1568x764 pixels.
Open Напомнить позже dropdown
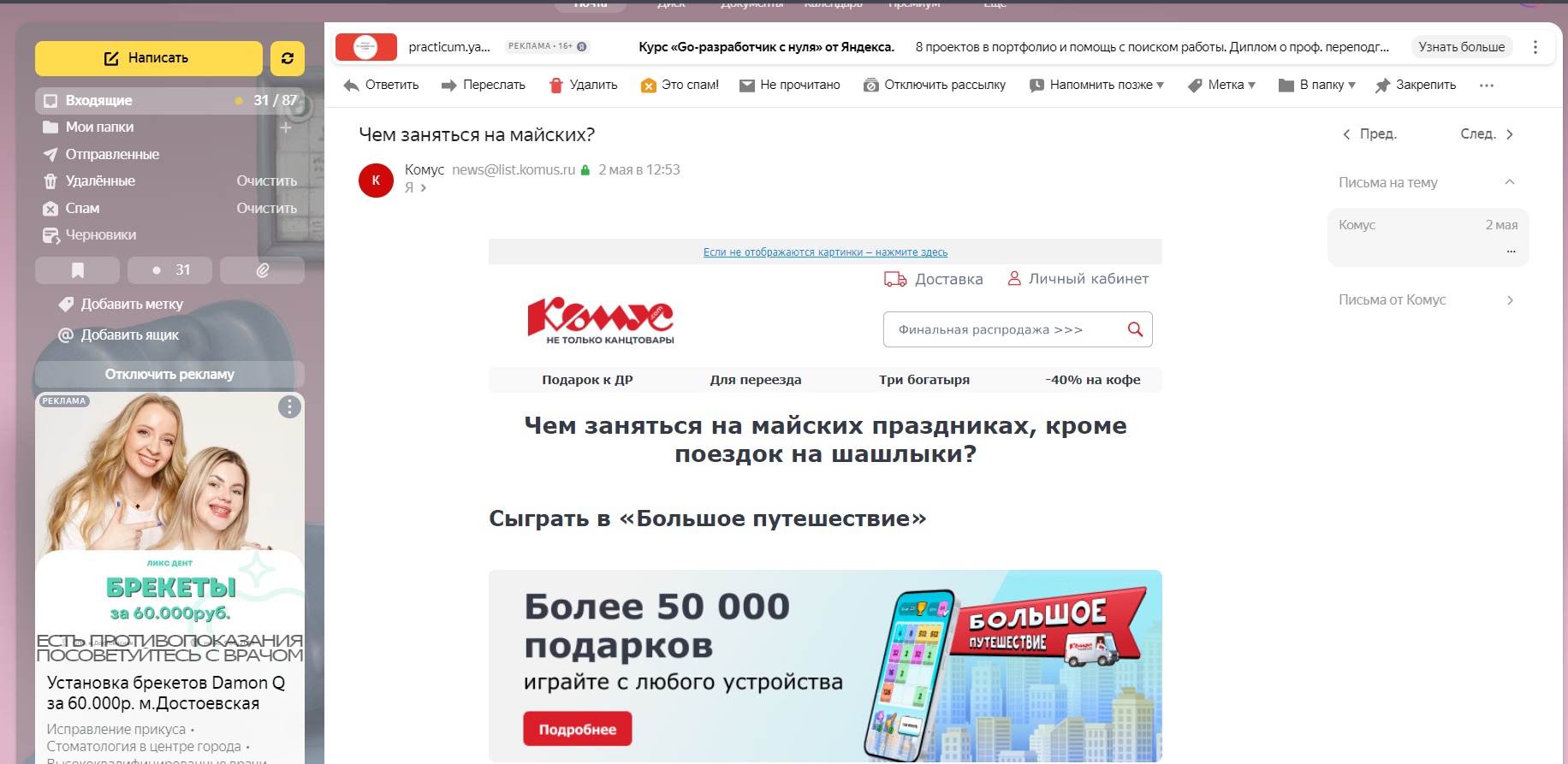[1096, 85]
